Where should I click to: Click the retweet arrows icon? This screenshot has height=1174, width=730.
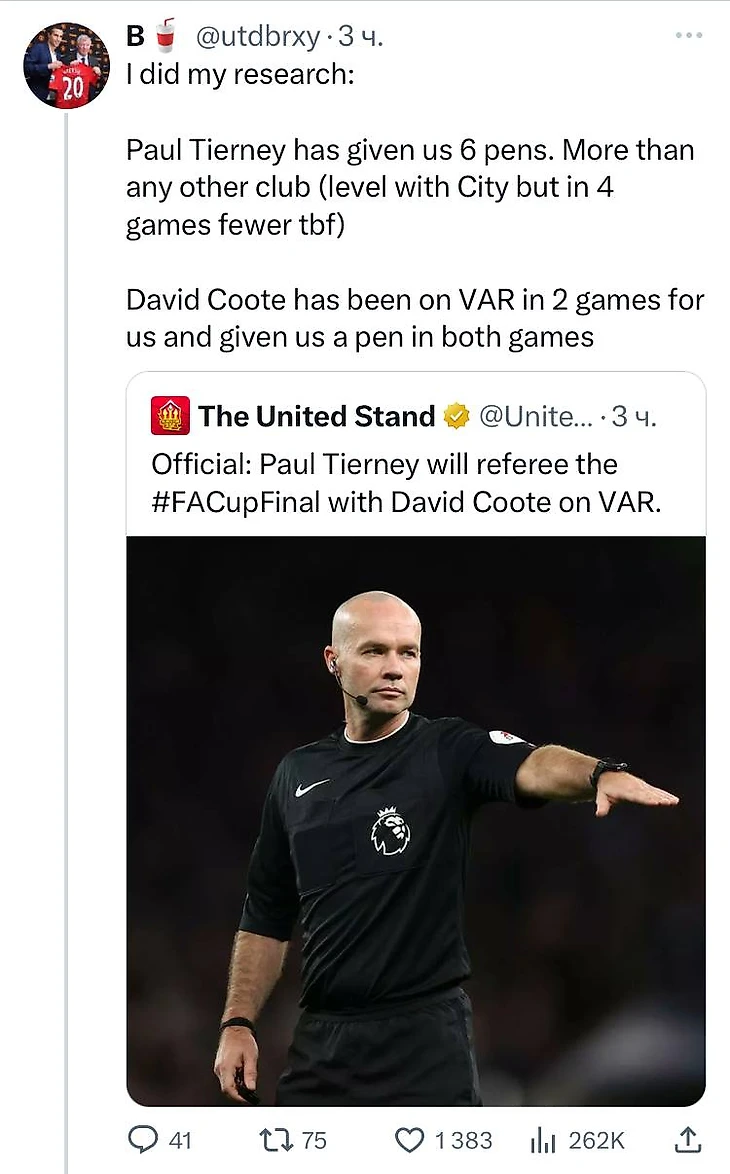(x=273, y=1140)
